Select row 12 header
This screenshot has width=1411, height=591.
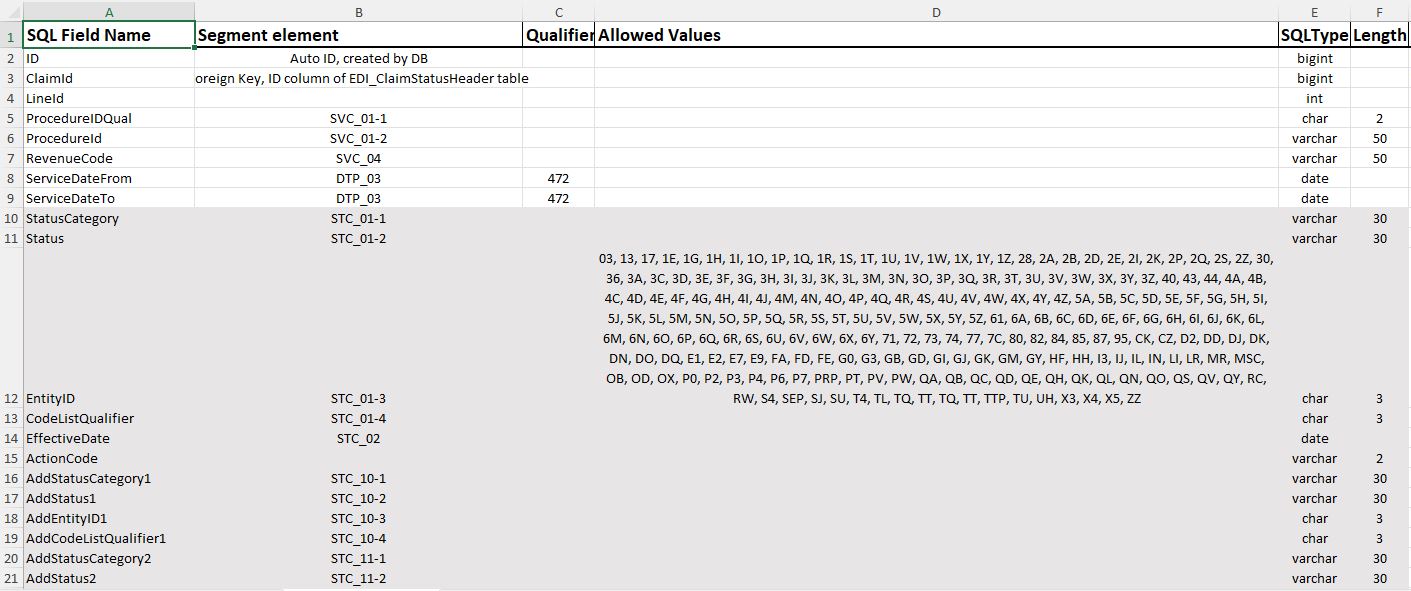[11, 398]
